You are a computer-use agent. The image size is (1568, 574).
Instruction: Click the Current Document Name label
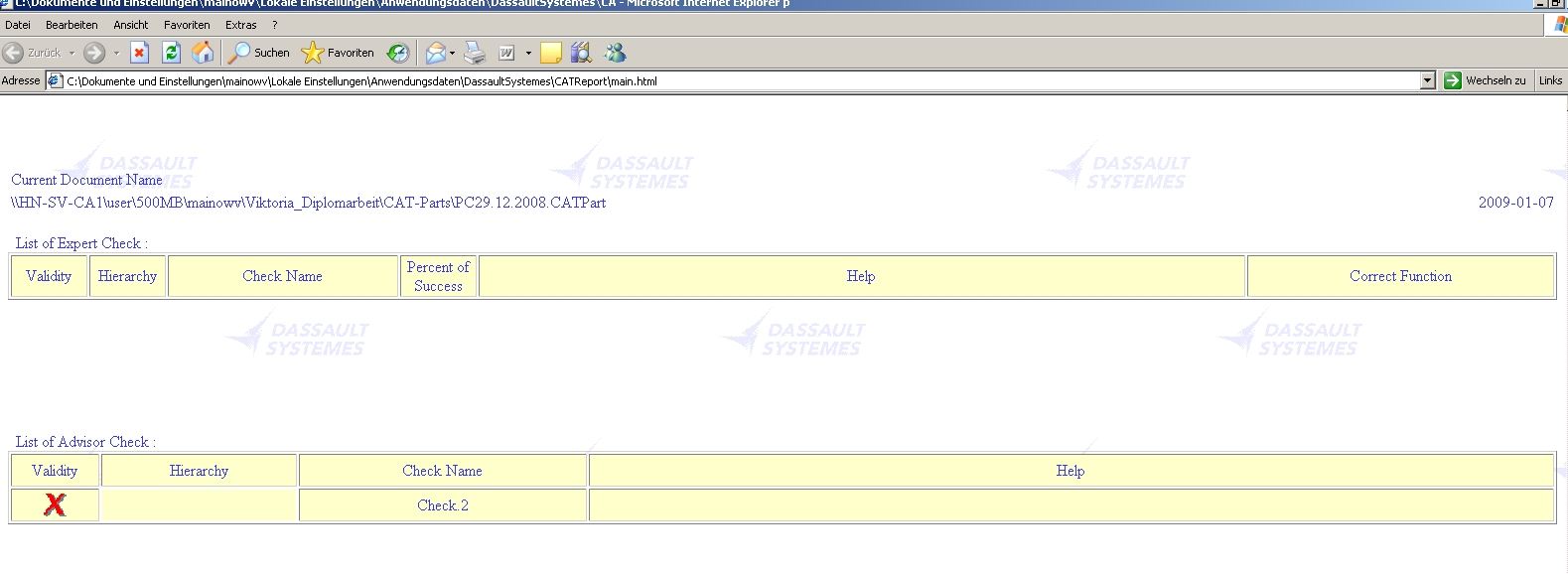tap(86, 180)
